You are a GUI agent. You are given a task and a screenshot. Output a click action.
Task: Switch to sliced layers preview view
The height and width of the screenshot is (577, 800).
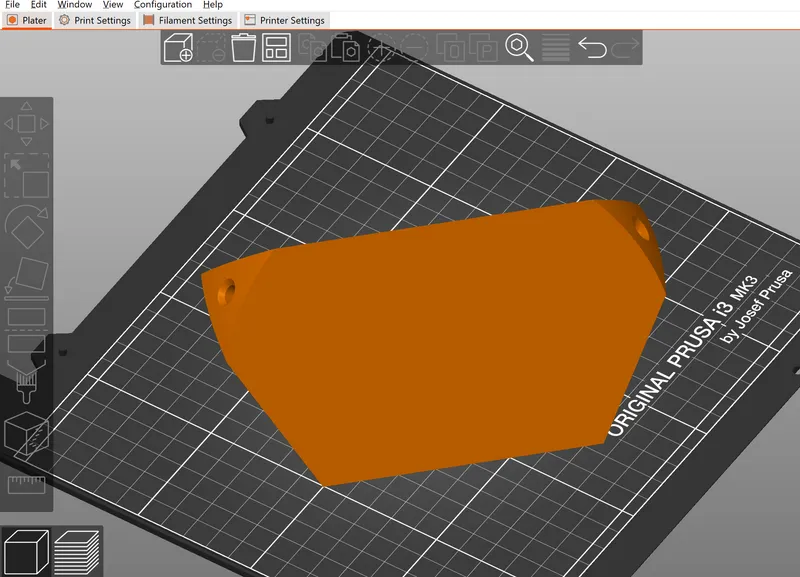pyautogui.click(x=77, y=553)
